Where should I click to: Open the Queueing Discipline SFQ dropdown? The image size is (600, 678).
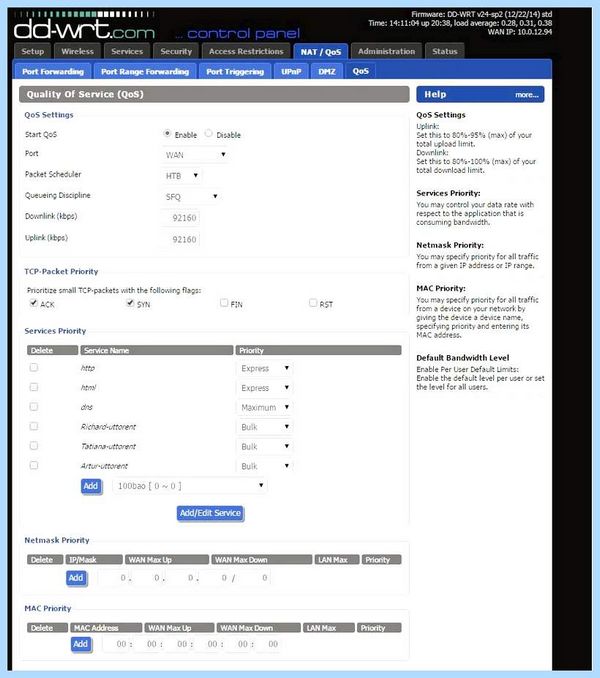(x=191, y=197)
